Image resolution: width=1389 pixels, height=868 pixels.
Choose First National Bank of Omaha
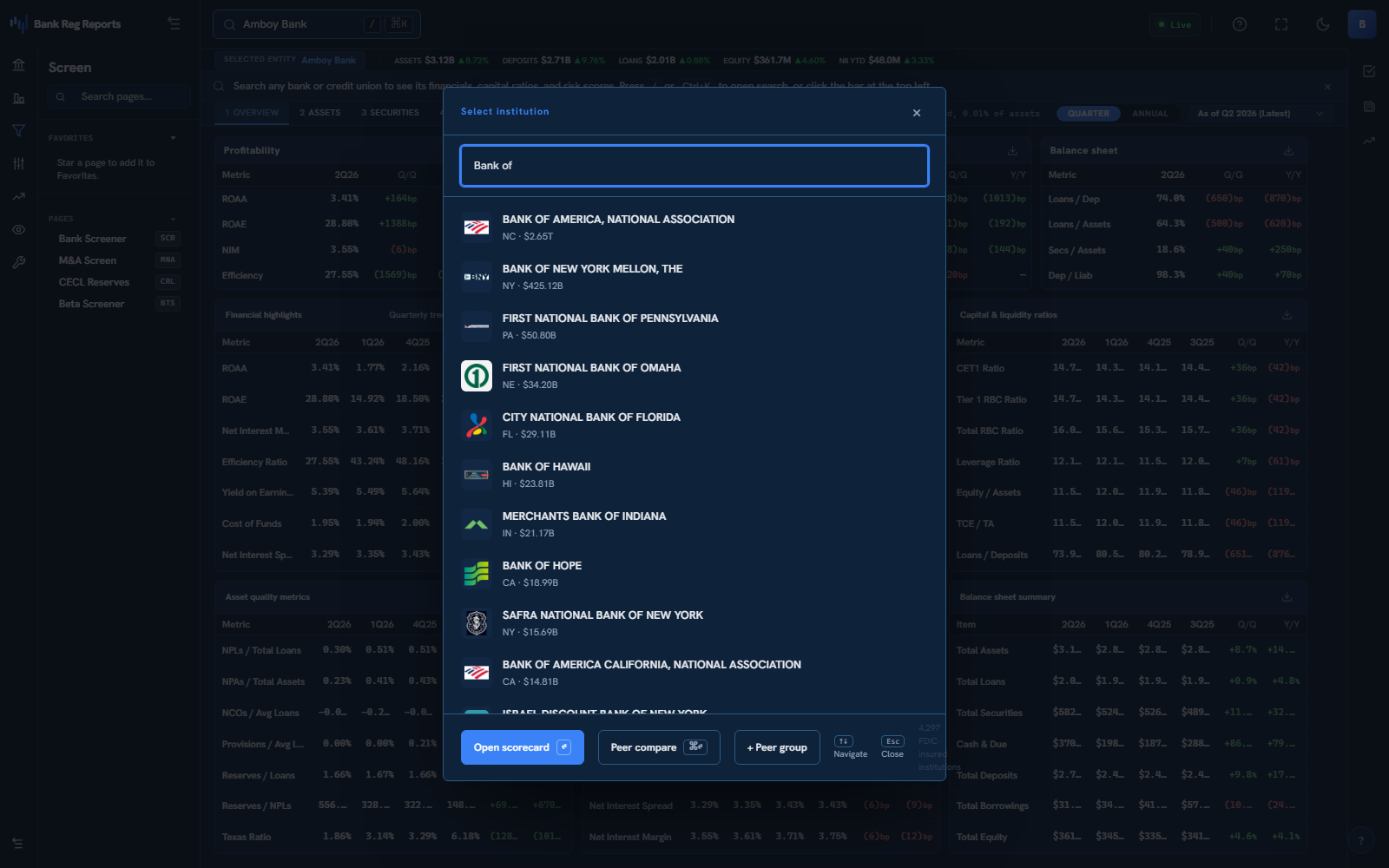tap(694, 376)
